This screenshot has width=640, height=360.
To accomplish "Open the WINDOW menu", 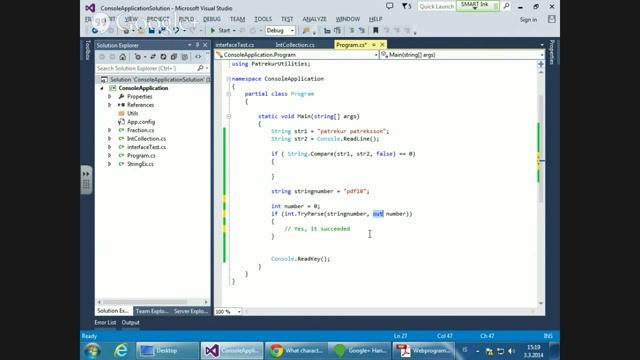I will 348,19.
